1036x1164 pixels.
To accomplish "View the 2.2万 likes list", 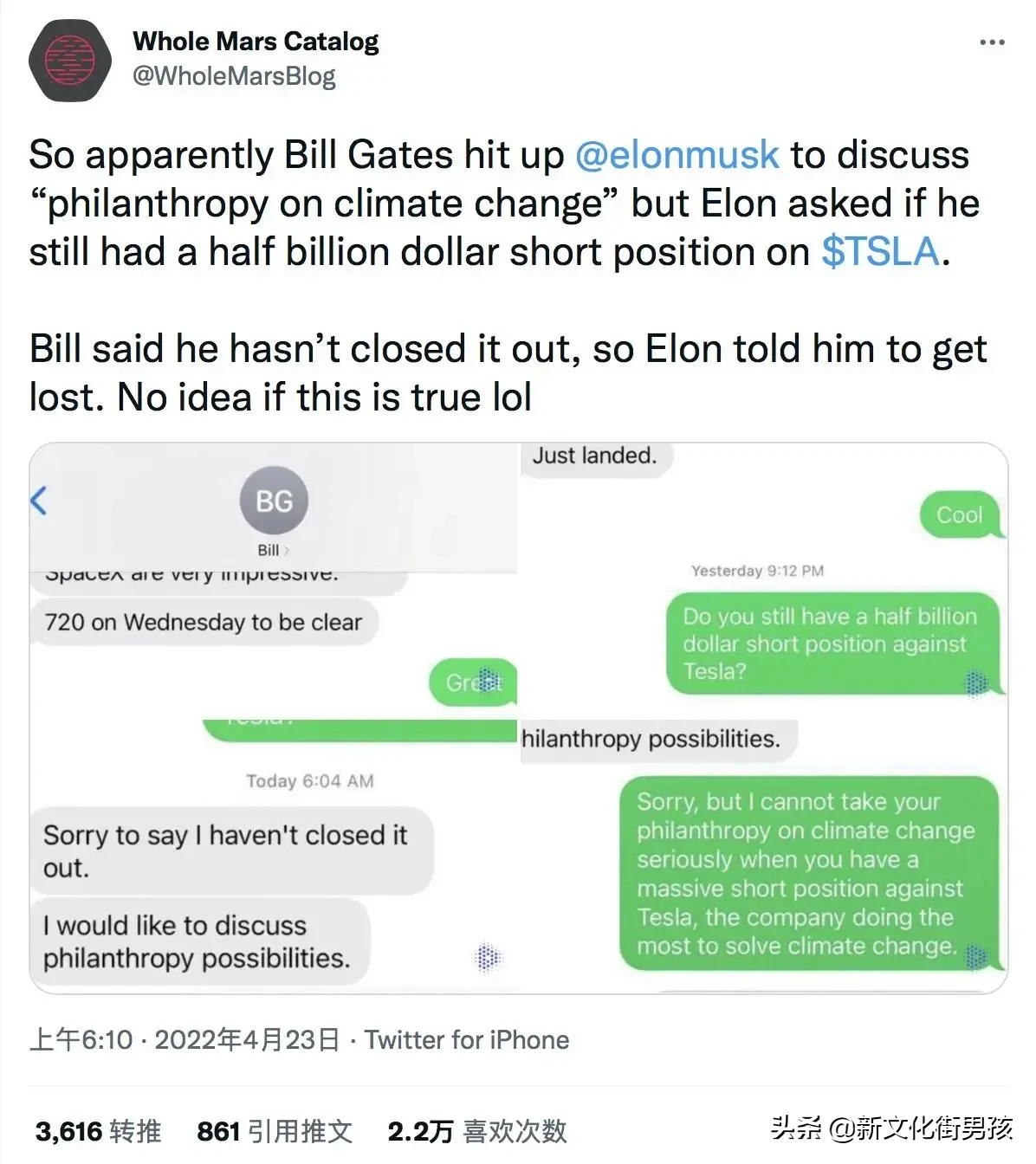I will tap(477, 1131).
